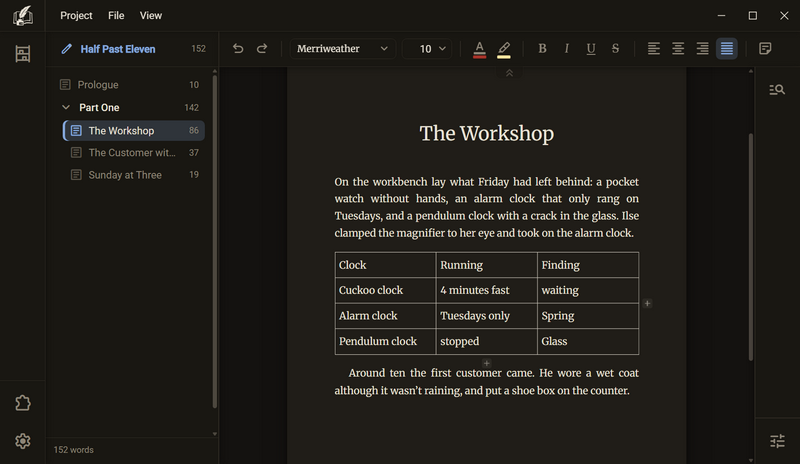Click the table cell 'Spring'
Image resolution: width=800 pixels, height=464 pixels.
pyautogui.click(x=588, y=316)
